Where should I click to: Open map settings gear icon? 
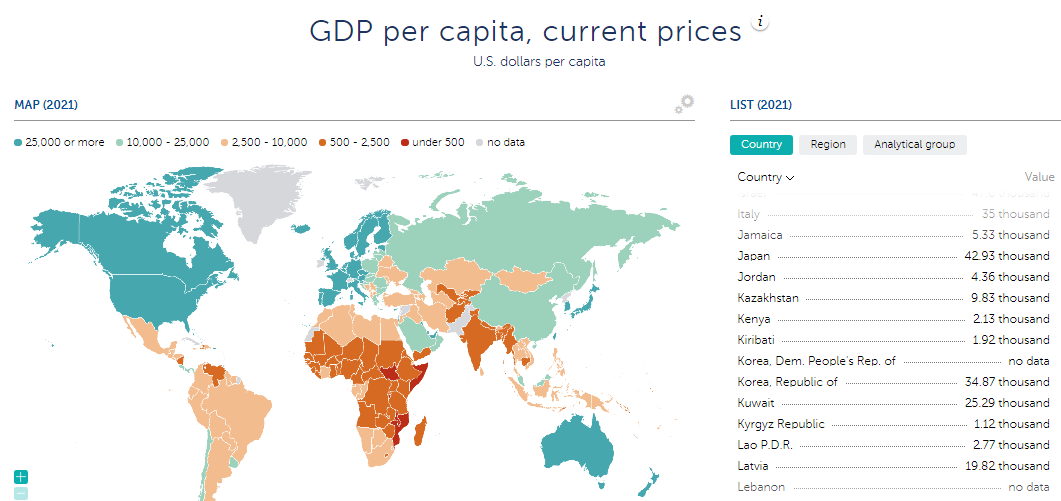pyautogui.click(x=684, y=104)
